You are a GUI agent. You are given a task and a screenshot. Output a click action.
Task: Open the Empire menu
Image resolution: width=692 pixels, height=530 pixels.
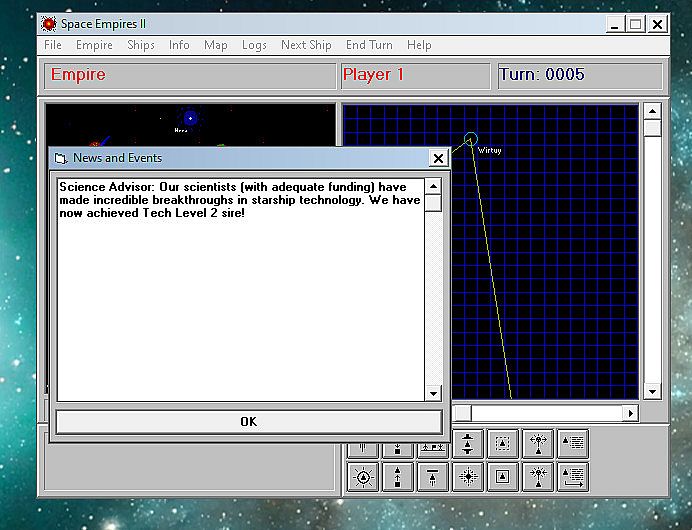point(94,45)
